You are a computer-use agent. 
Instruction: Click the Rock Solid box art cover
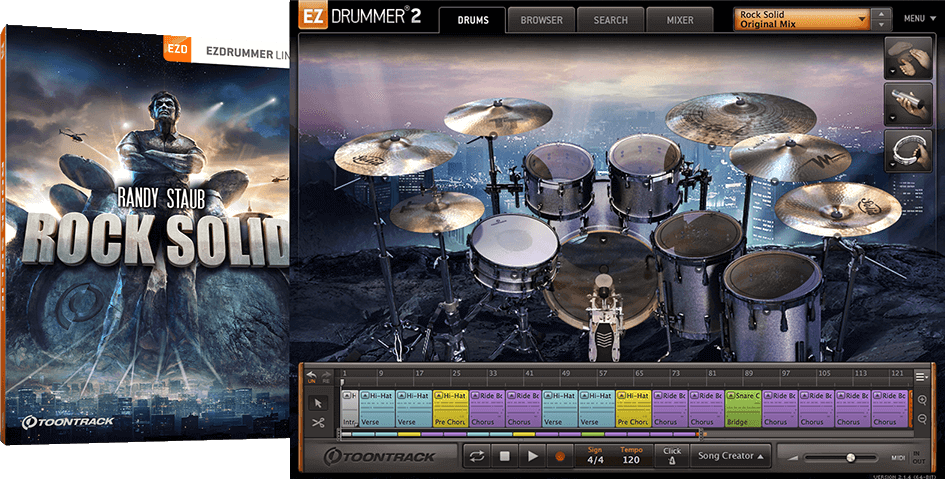coord(145,235)
